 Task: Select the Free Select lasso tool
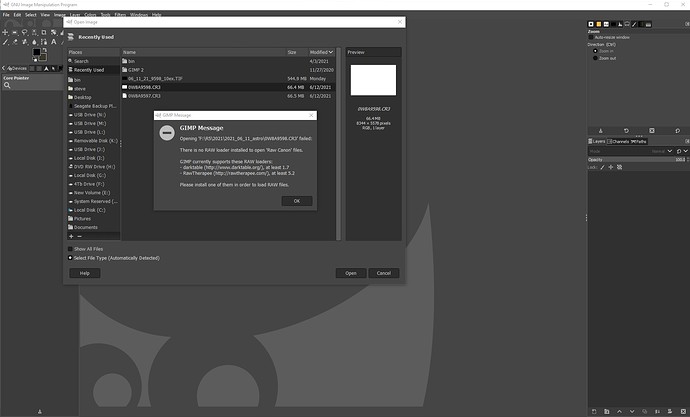[x=24, y=32]
